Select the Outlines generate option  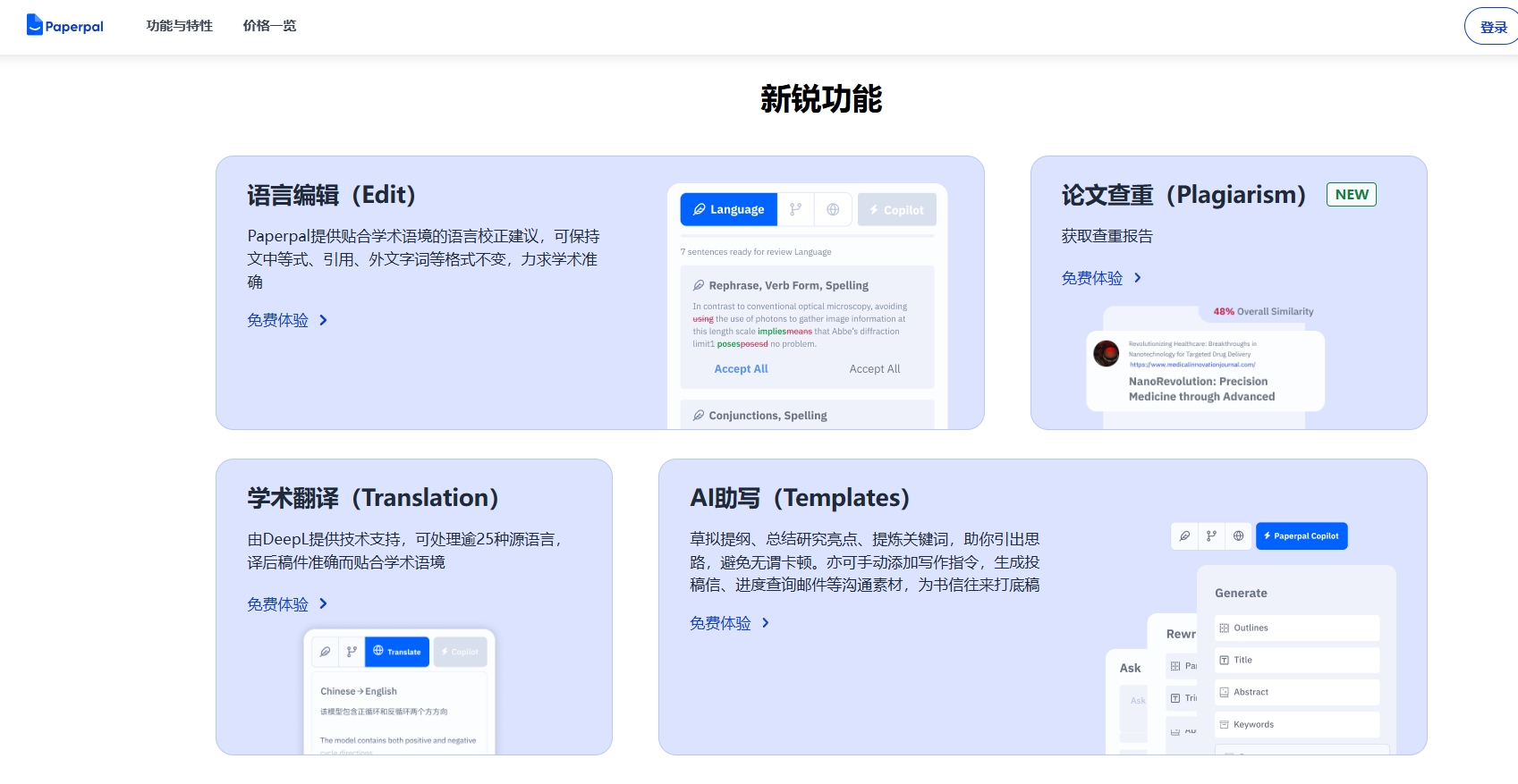point(1297,628)
